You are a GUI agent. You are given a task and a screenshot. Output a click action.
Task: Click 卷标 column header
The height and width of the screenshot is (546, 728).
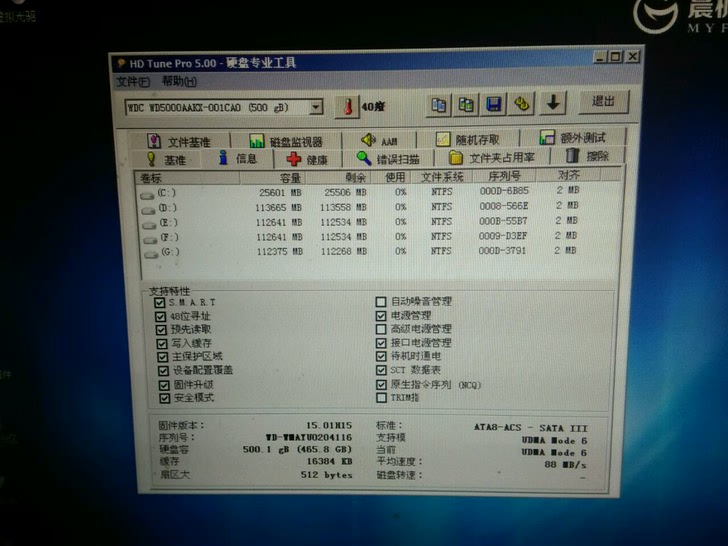[x=188, y=178]
